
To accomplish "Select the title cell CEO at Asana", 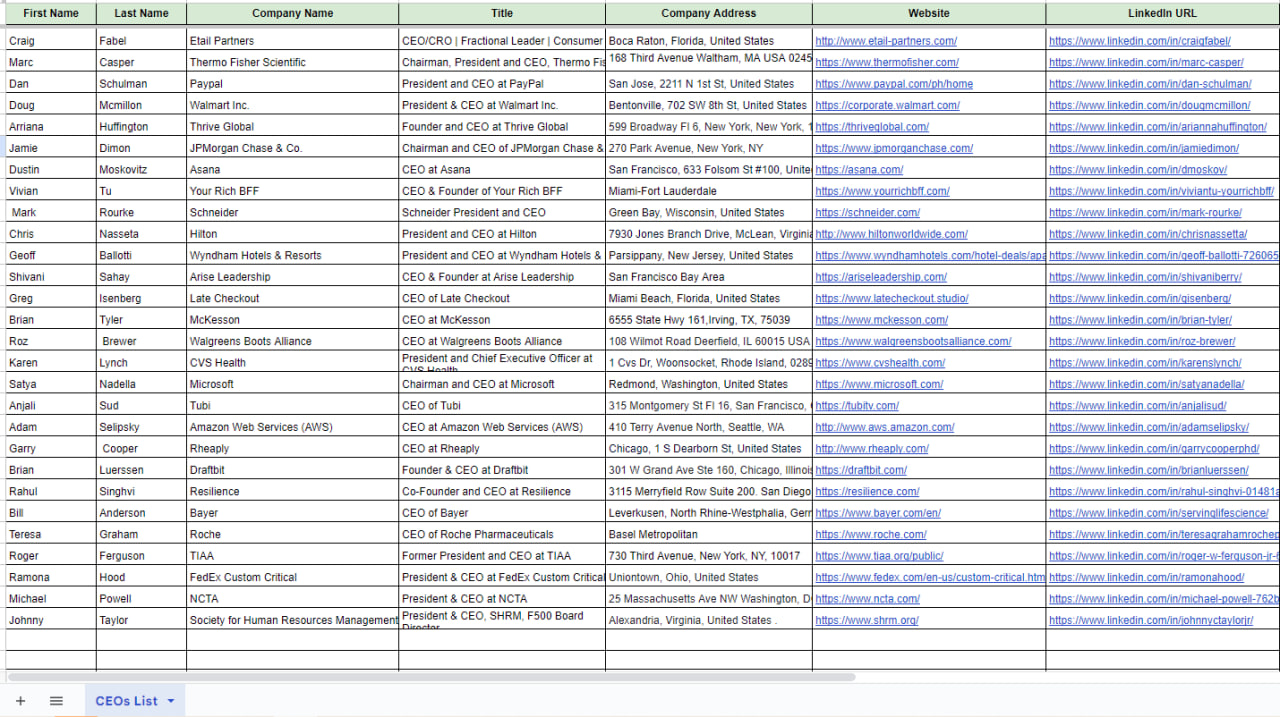I will [502, 170].
